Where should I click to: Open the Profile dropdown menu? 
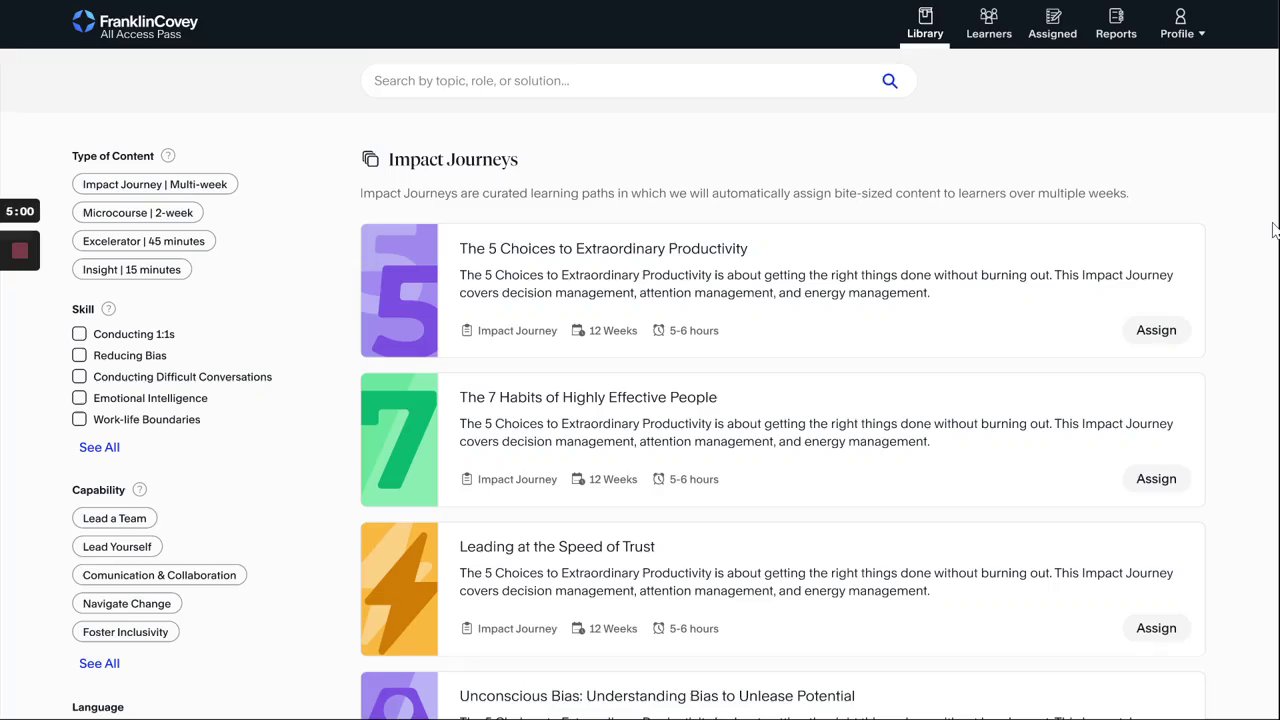tap(1182, 24)
